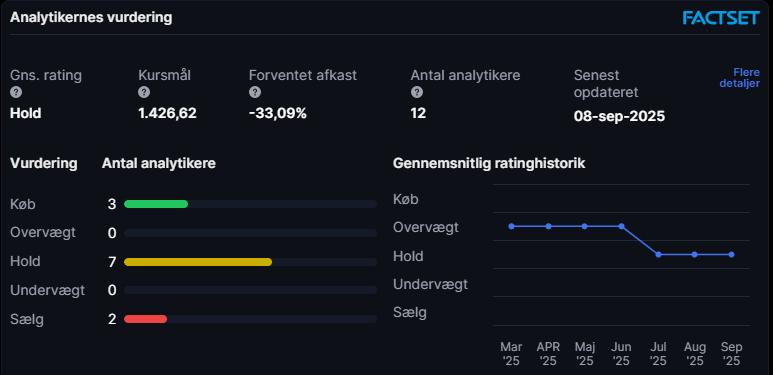This screenshot has height=375, width=773.
Task: Open the Flere detaljer link
Action: pos(739,78)
